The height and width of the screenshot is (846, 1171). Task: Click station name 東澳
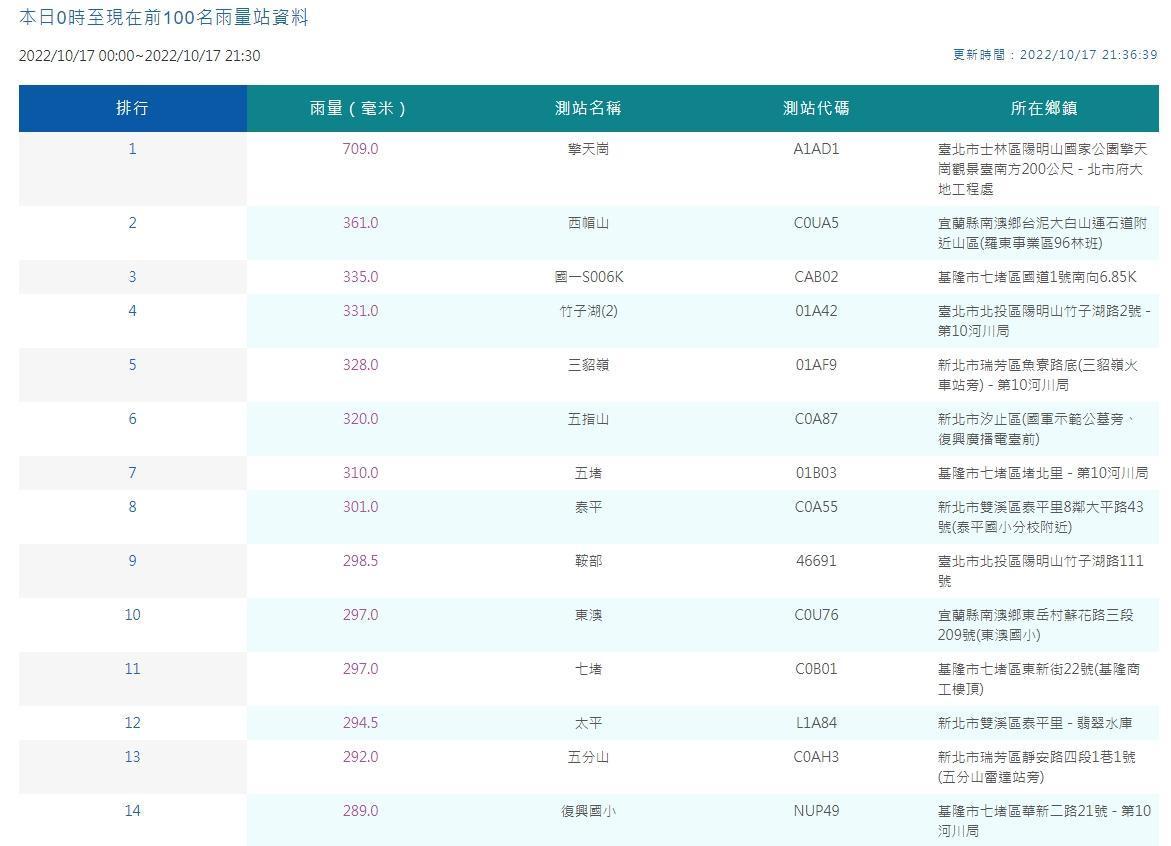point(588,615)
